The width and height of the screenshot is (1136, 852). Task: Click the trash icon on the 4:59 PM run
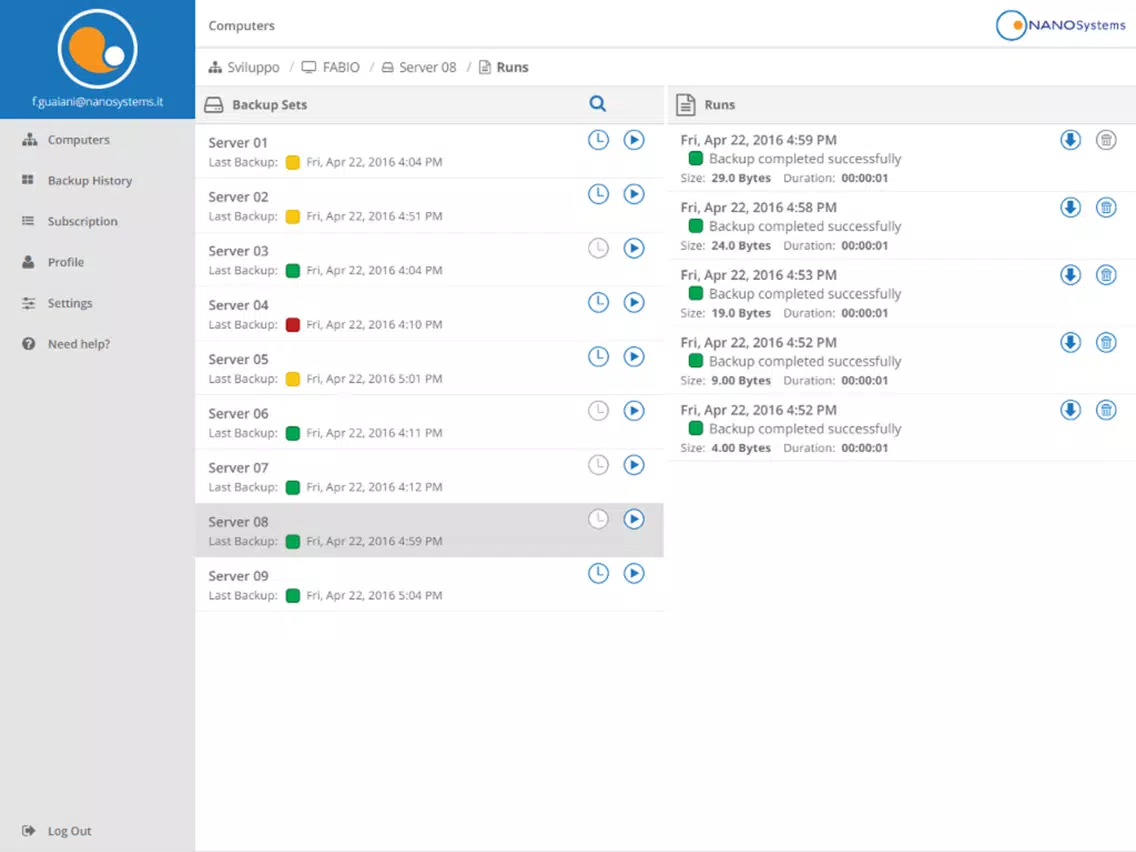1106,140
